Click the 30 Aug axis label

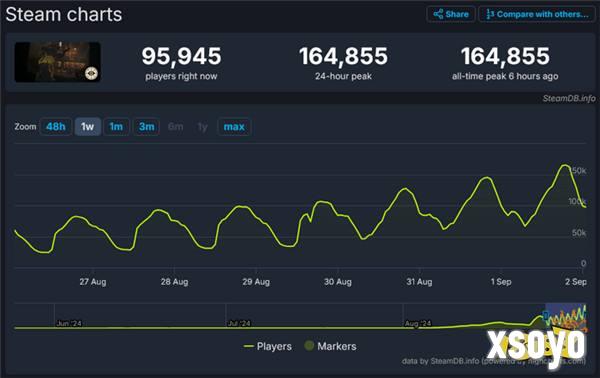[338, 282]
